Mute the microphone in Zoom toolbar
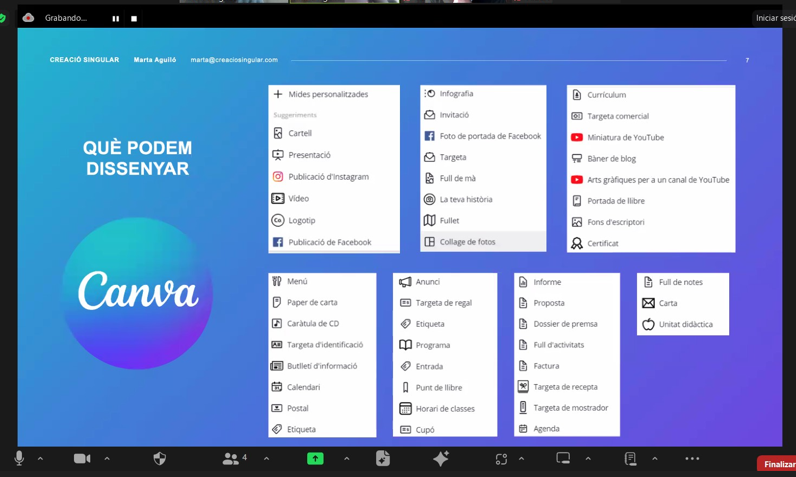 tap(19, 458)
